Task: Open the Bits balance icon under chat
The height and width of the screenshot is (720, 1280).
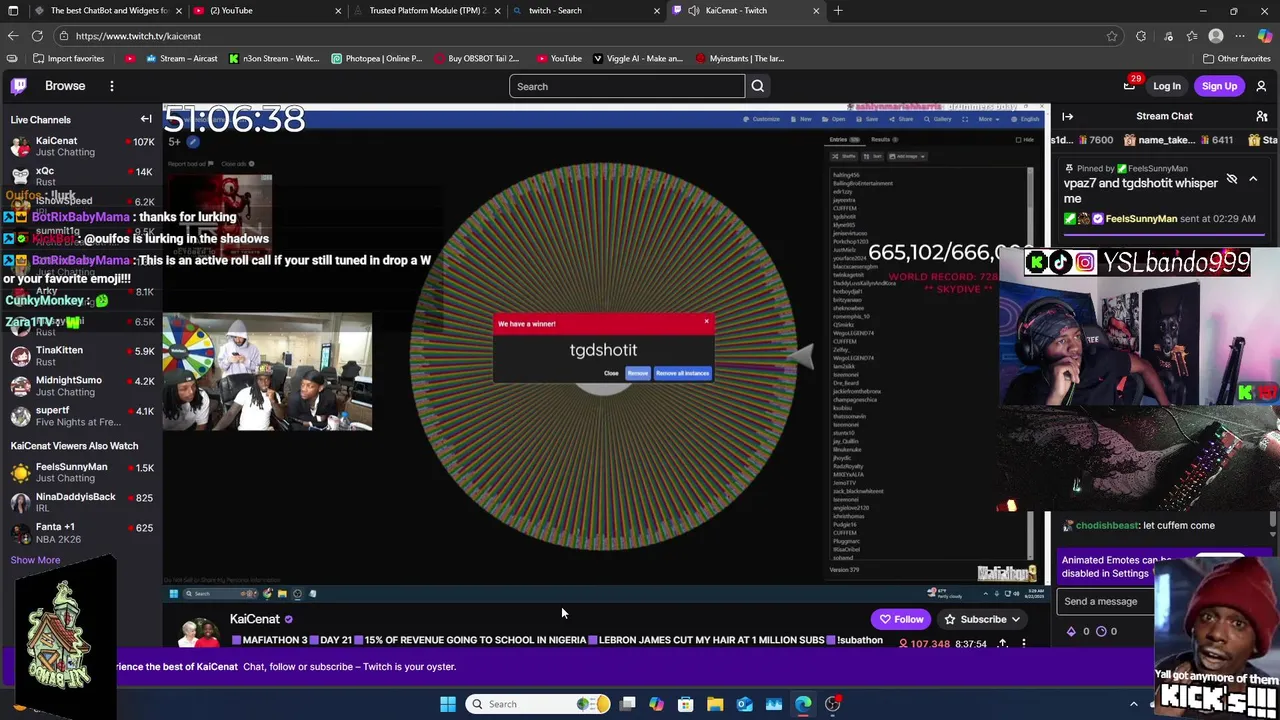Action: pos(1071,631)
